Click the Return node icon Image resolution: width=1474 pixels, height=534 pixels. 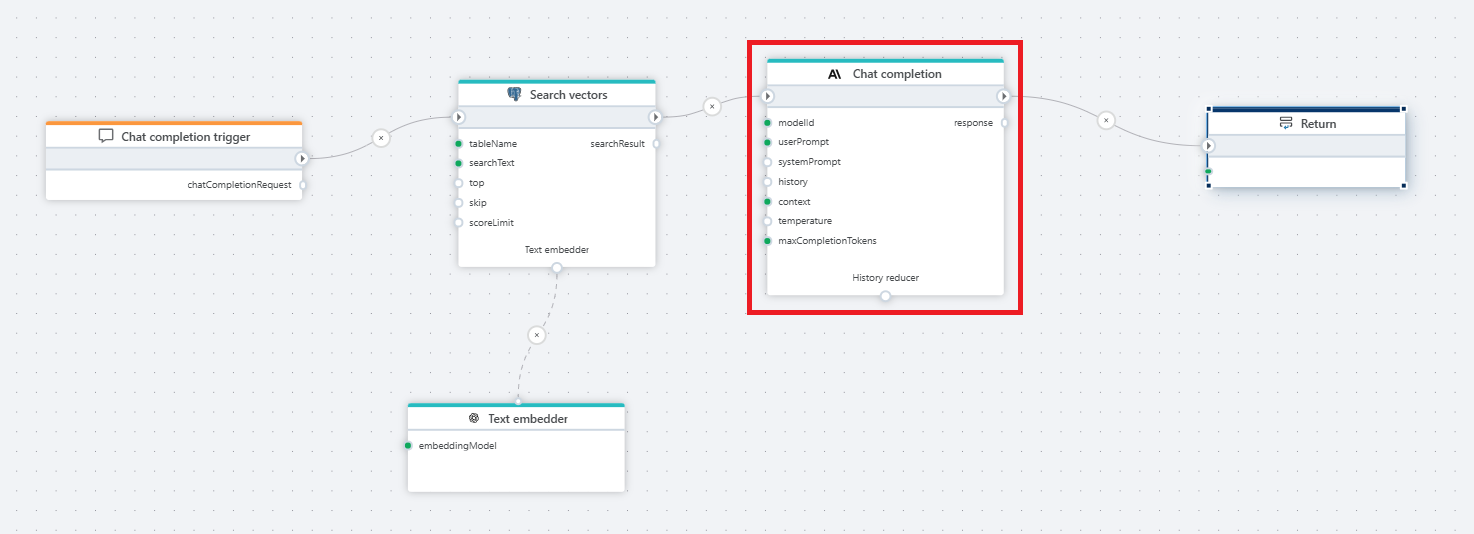point(1286,123)
